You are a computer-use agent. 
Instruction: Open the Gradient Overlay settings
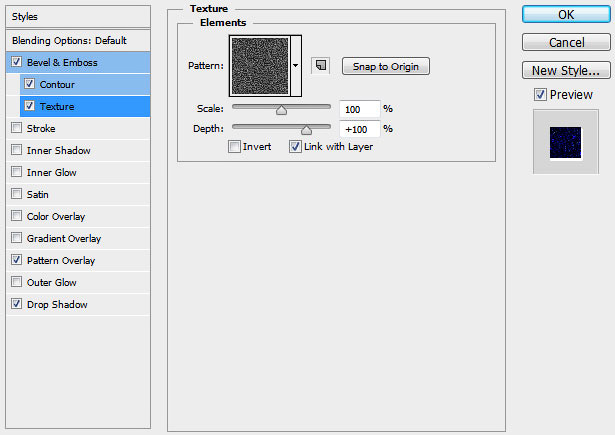tap(64, 238)
